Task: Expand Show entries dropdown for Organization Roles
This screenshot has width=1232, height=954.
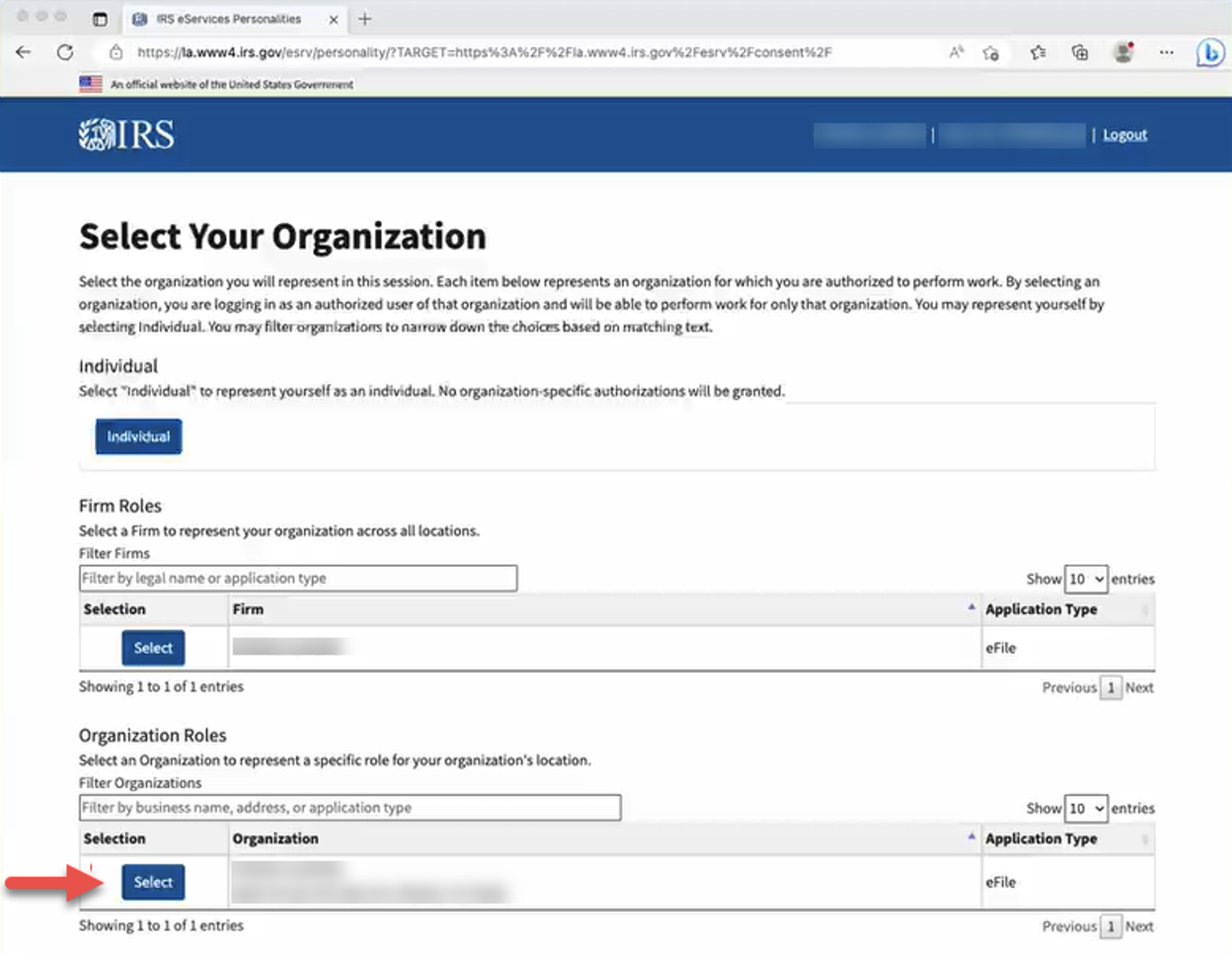Action: point(1085,808)
